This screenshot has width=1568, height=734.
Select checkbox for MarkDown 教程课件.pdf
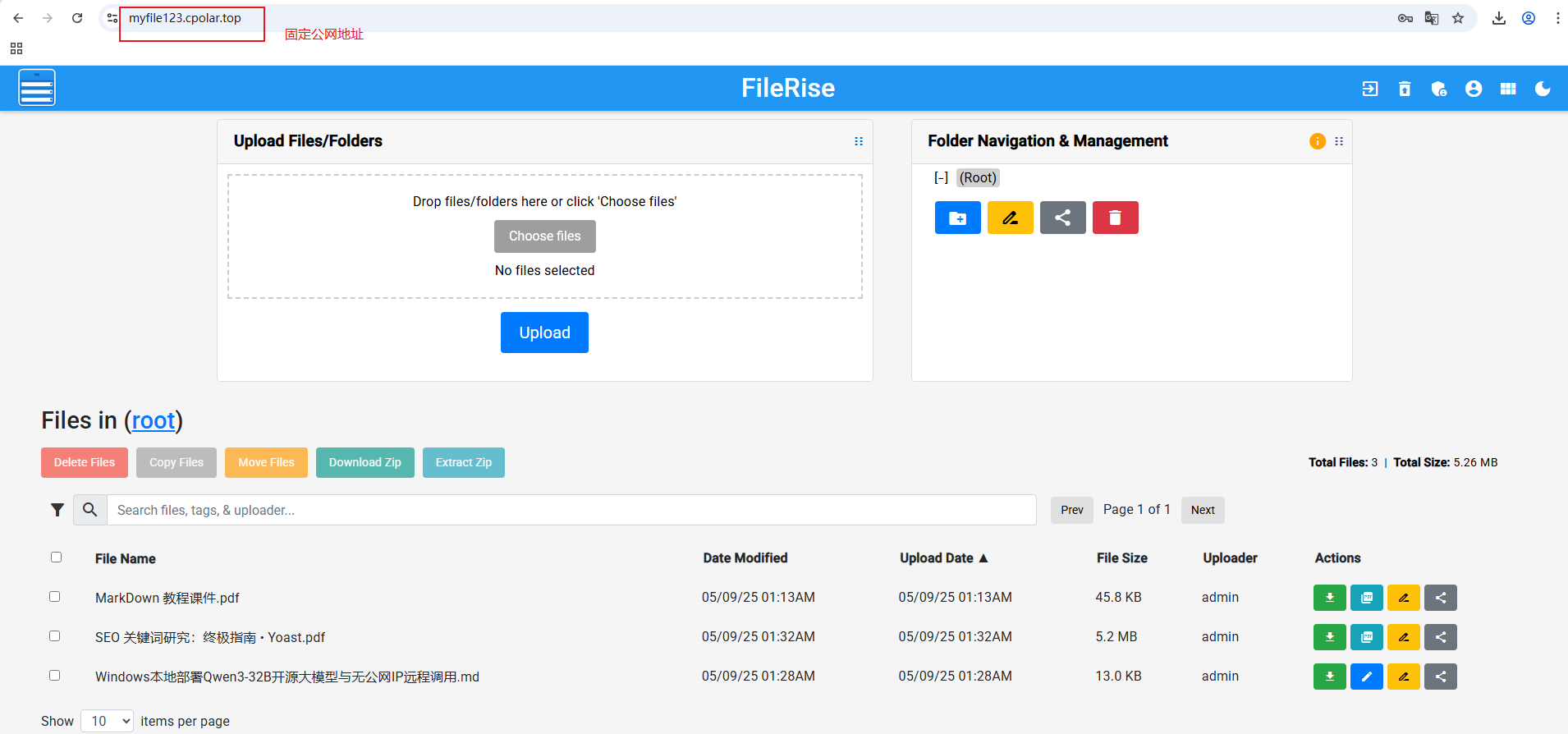tap(55, 597)
